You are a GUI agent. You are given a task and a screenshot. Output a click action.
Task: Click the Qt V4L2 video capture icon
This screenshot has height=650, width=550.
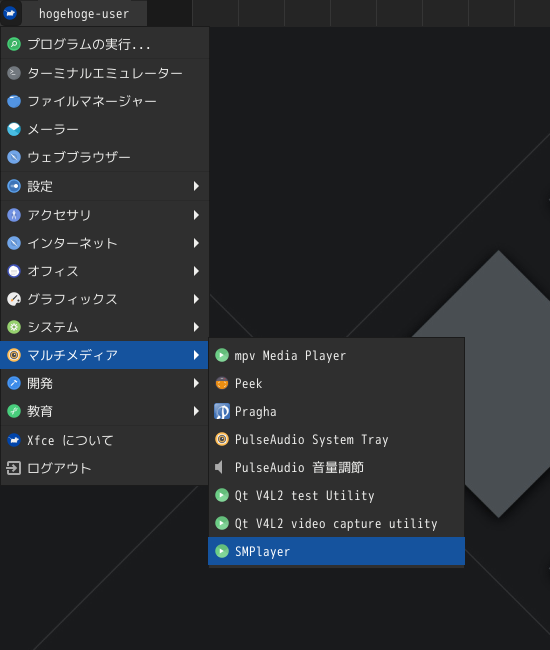click(222, 524)
